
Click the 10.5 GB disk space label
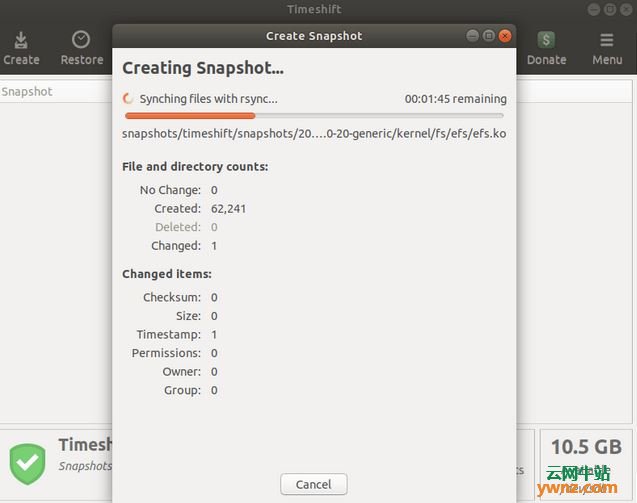pyautogui.click(x=586, y=447)
